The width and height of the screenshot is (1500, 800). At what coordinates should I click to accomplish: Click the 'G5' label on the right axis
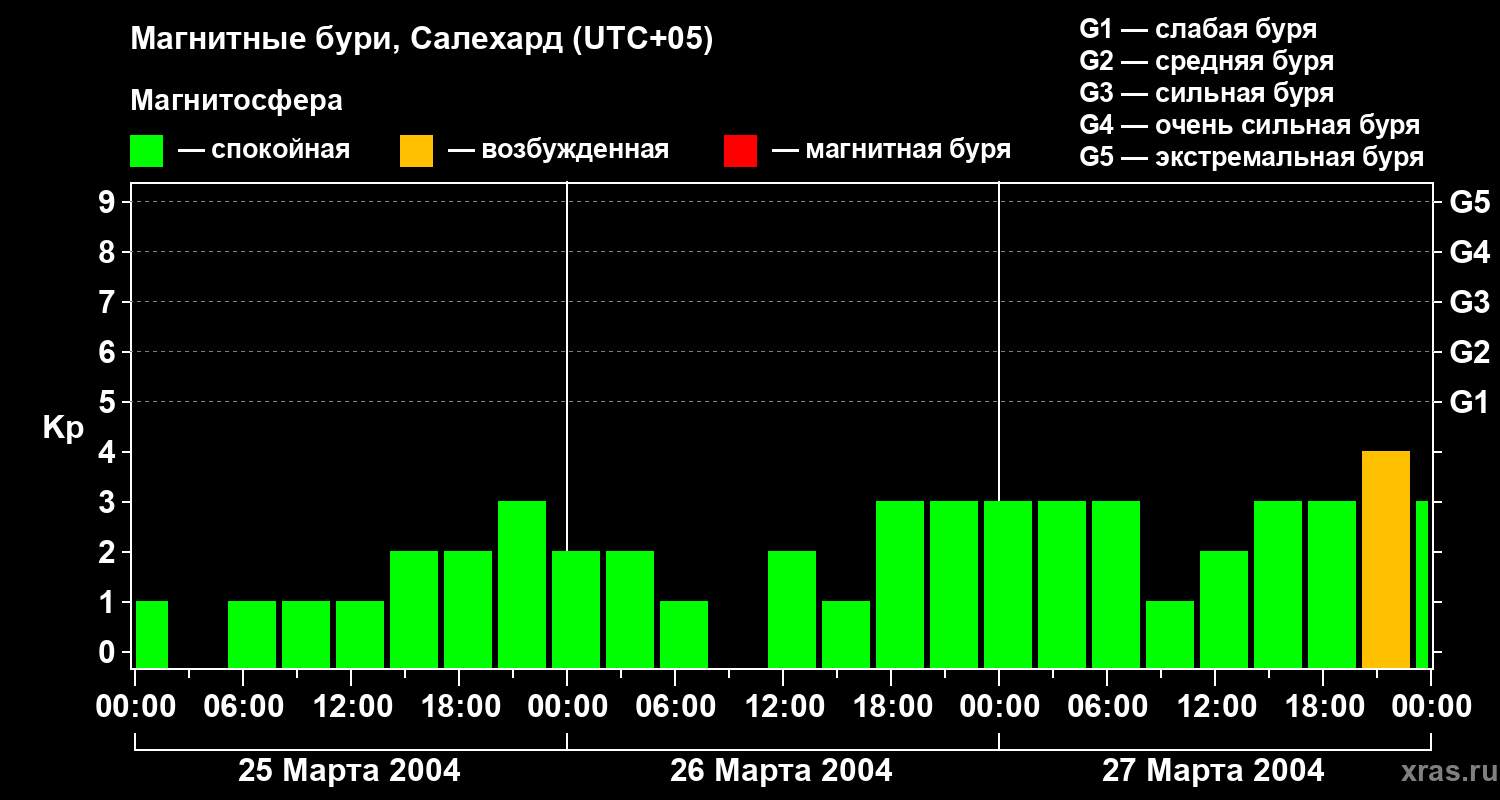point(1470,202)
